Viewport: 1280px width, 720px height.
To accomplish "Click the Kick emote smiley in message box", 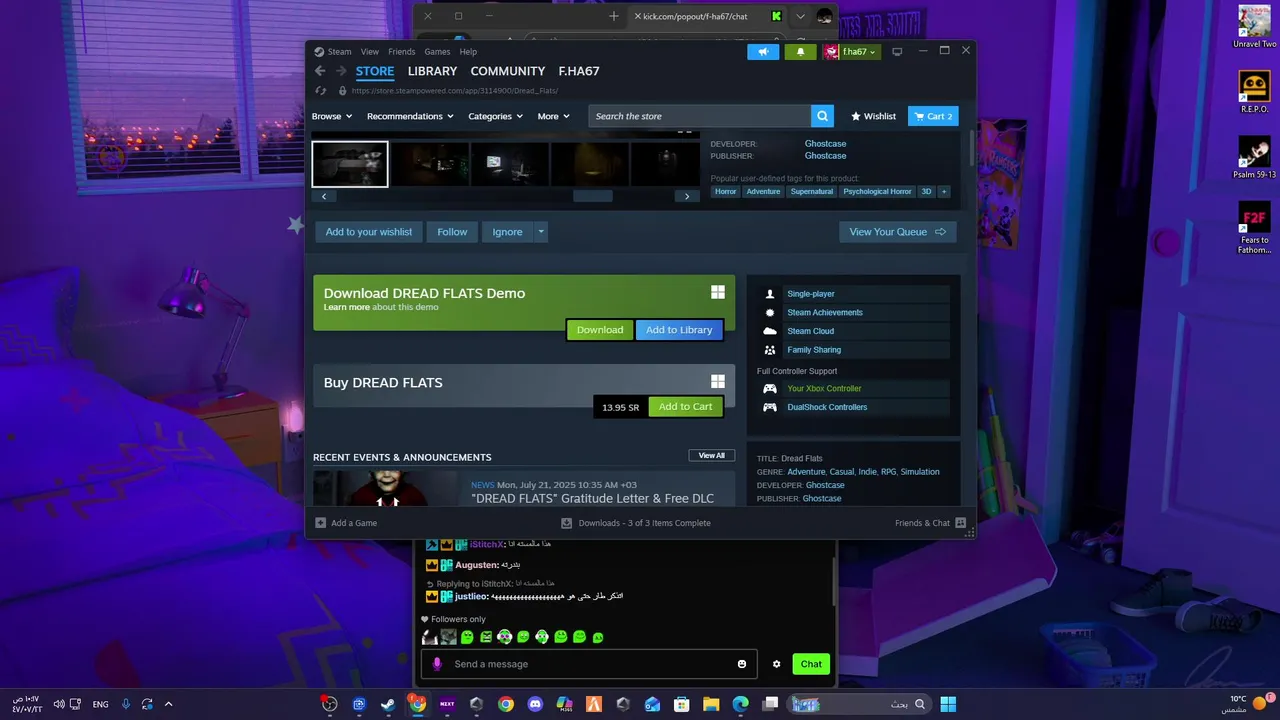I will pos(742,664).
